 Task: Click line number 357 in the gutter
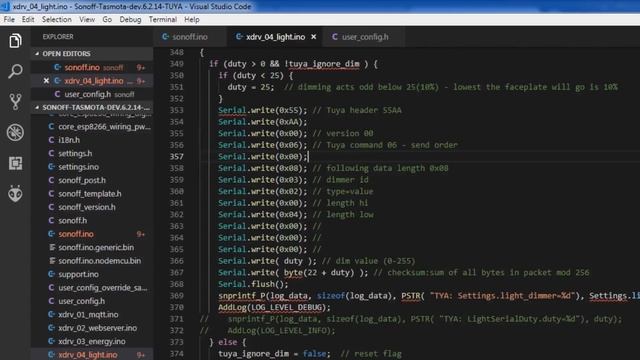point(177,157)
